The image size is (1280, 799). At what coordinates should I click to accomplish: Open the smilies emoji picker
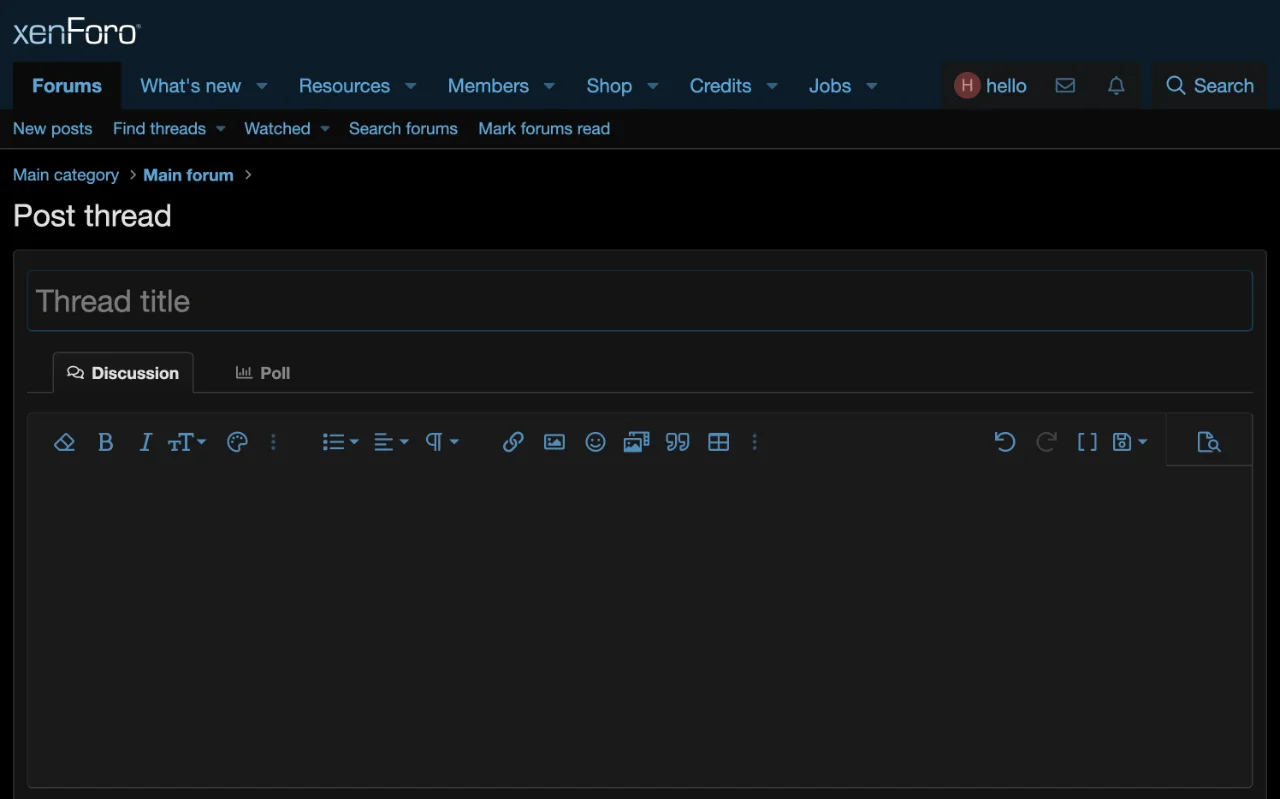pos(595,442)
